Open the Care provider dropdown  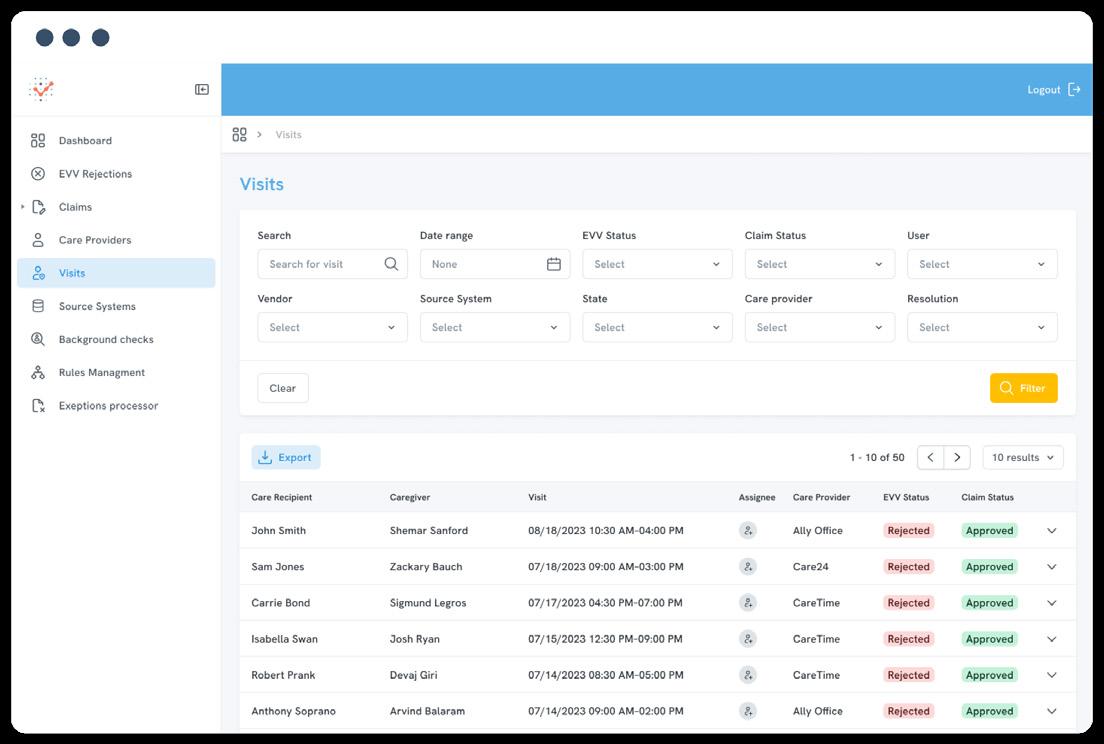tap(820, 327)
